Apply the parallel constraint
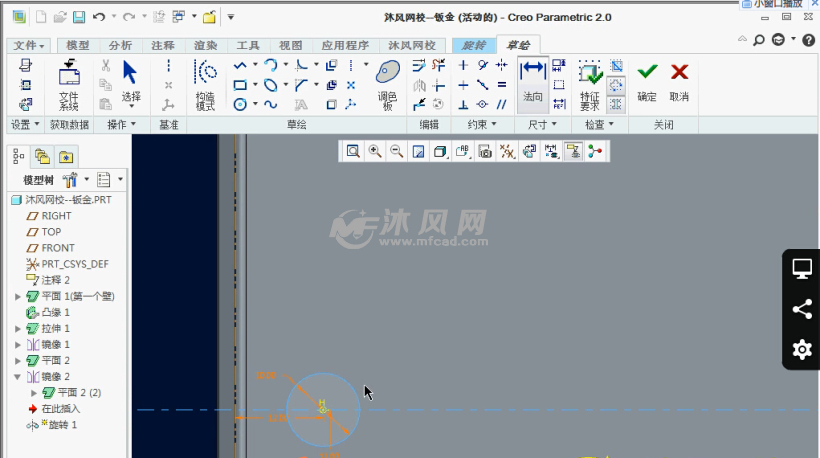The image size is (820, 458). [x=502, y=104]
